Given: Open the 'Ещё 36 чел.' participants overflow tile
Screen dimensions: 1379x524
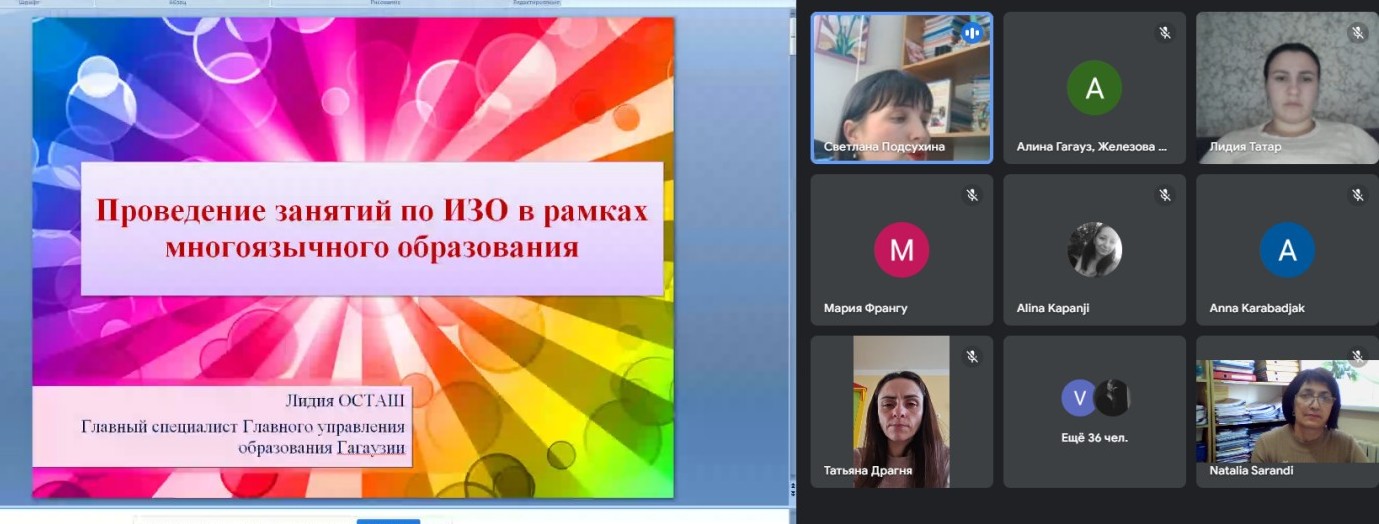Looking at the screenshot, I should coord(1094,411).
